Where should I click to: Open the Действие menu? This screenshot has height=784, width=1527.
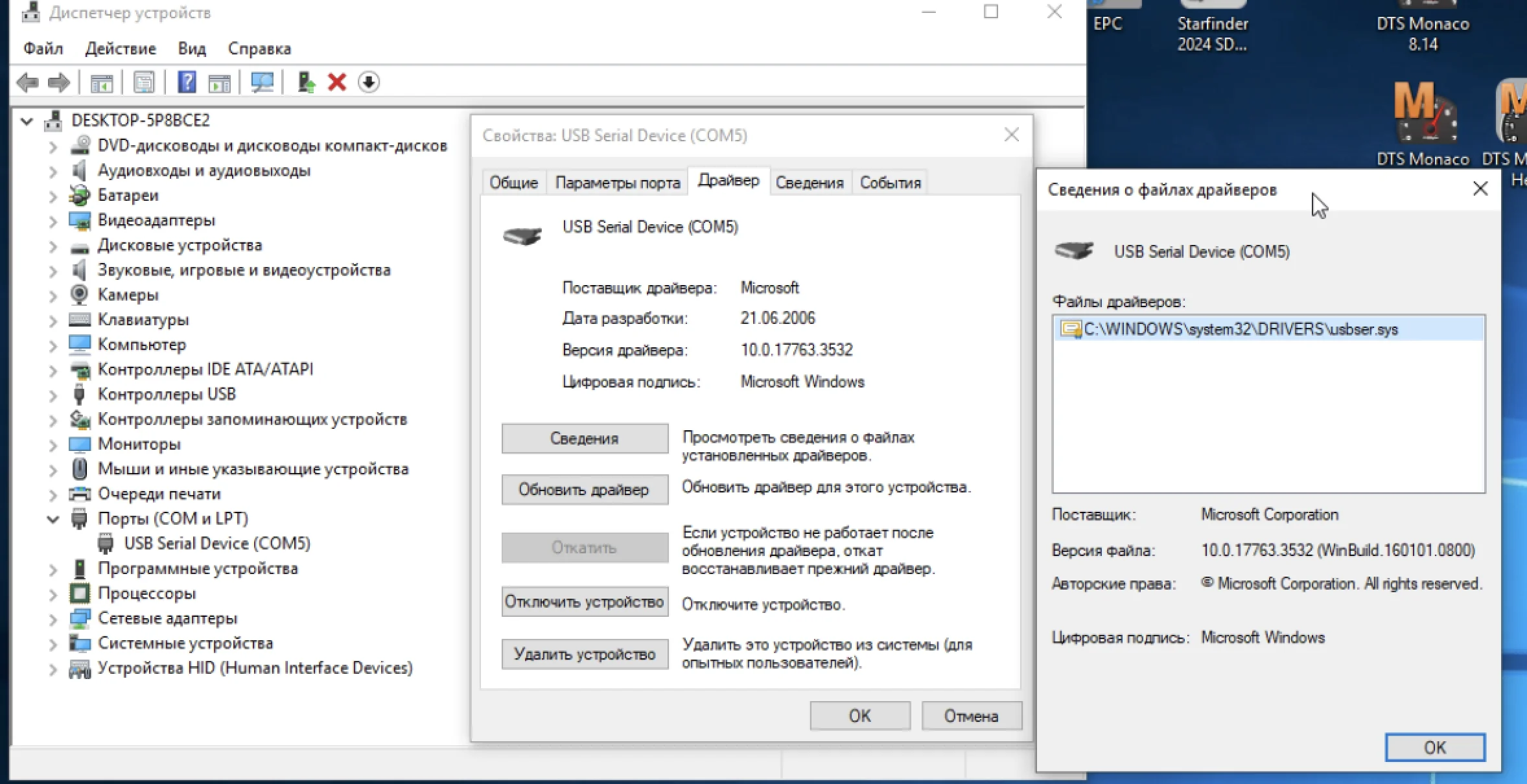click(x=121, y=49)
